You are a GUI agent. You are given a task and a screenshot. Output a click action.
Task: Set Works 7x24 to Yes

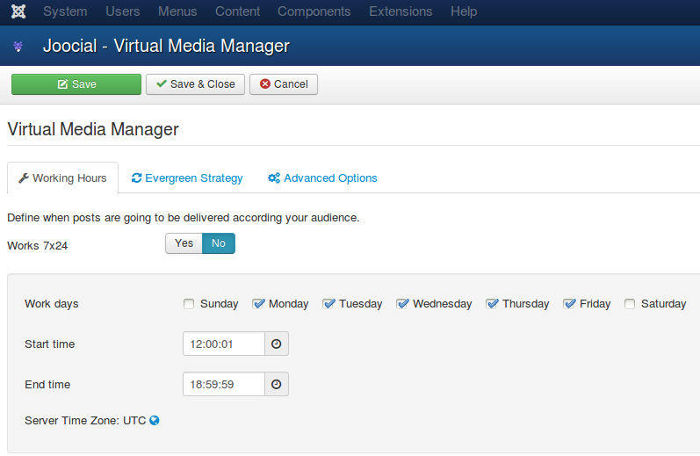[184, 243]
